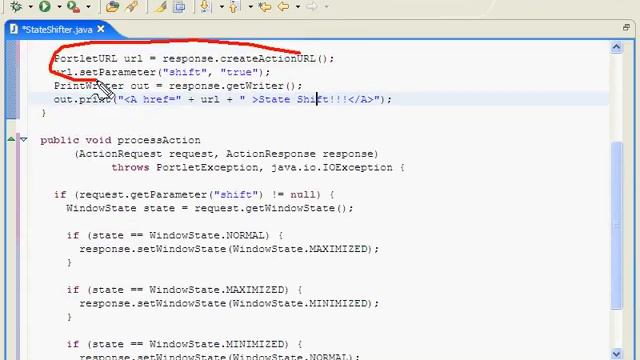
Task: Open the Previous Annotation dropdown arrow
Action: (x=250, y=7)
